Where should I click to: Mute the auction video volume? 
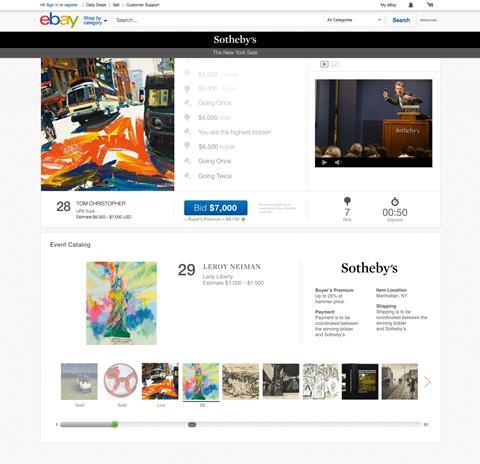click(x=338, y=162)
